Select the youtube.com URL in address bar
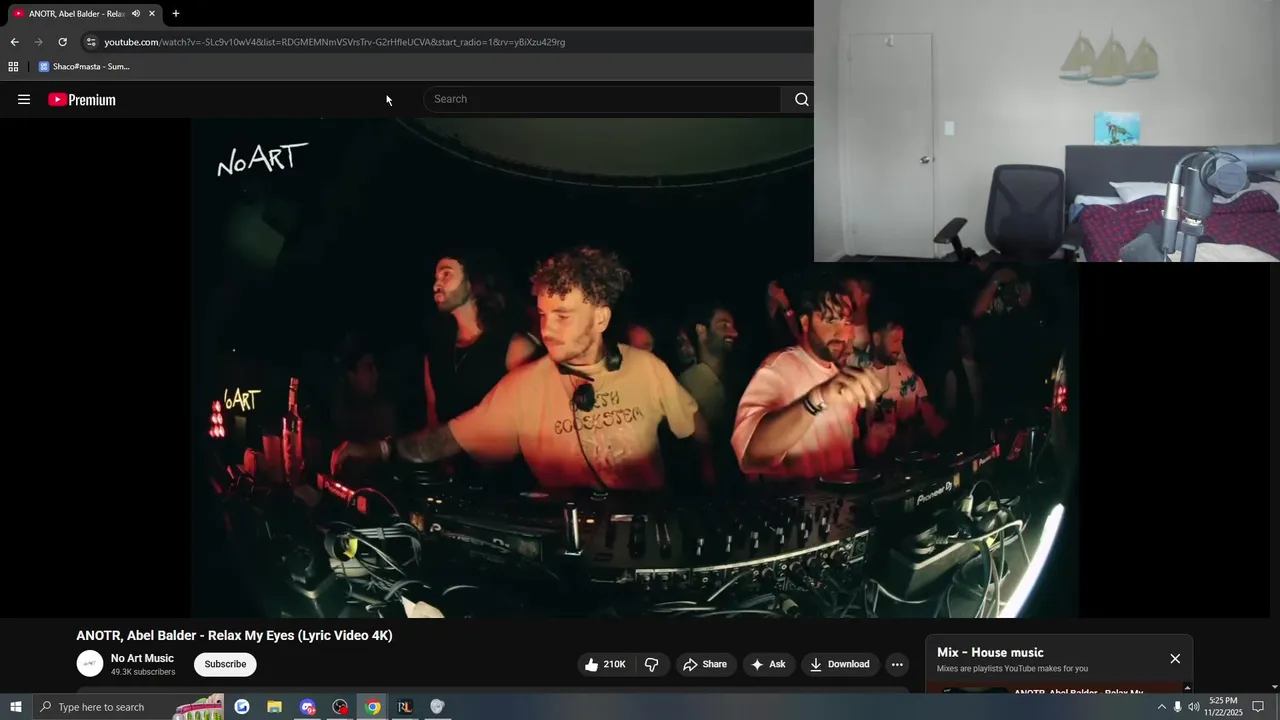 tap(334, 42)
